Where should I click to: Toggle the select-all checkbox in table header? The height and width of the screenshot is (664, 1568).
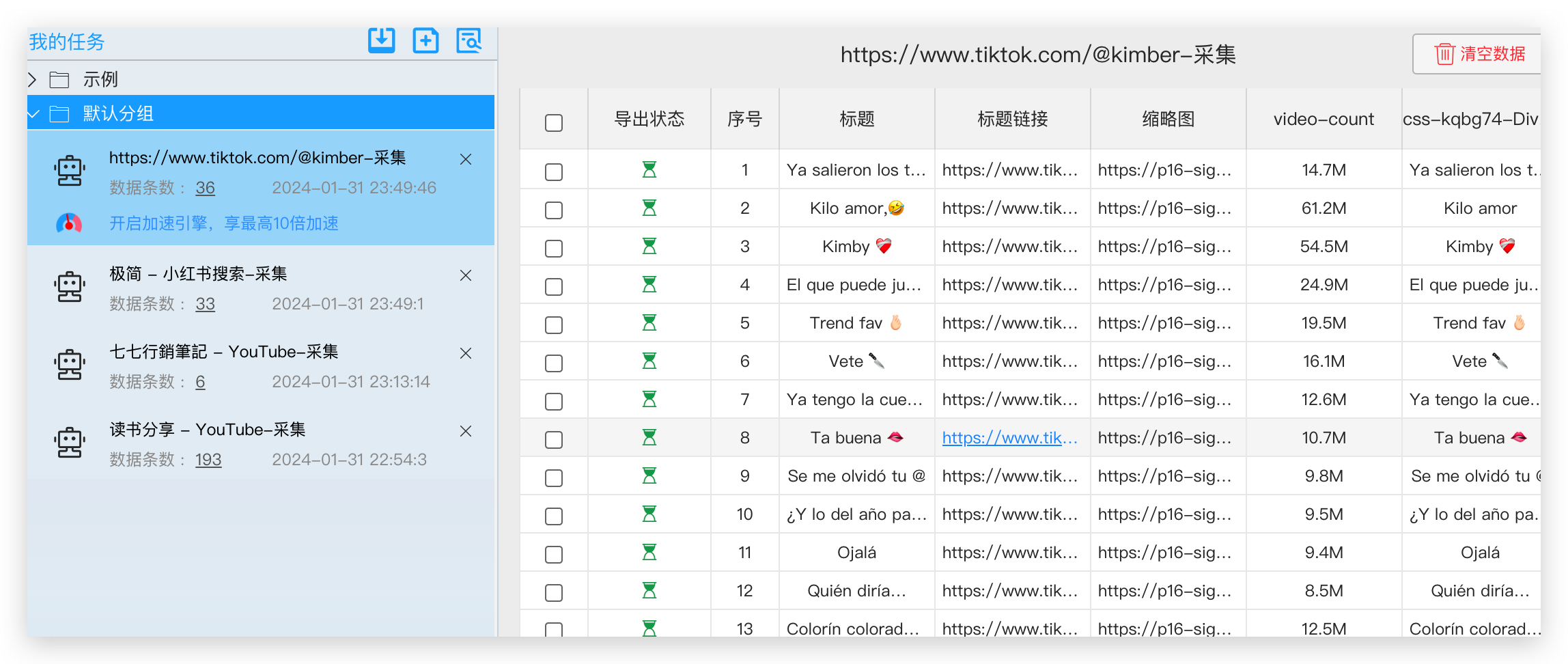tap(554, 123)
